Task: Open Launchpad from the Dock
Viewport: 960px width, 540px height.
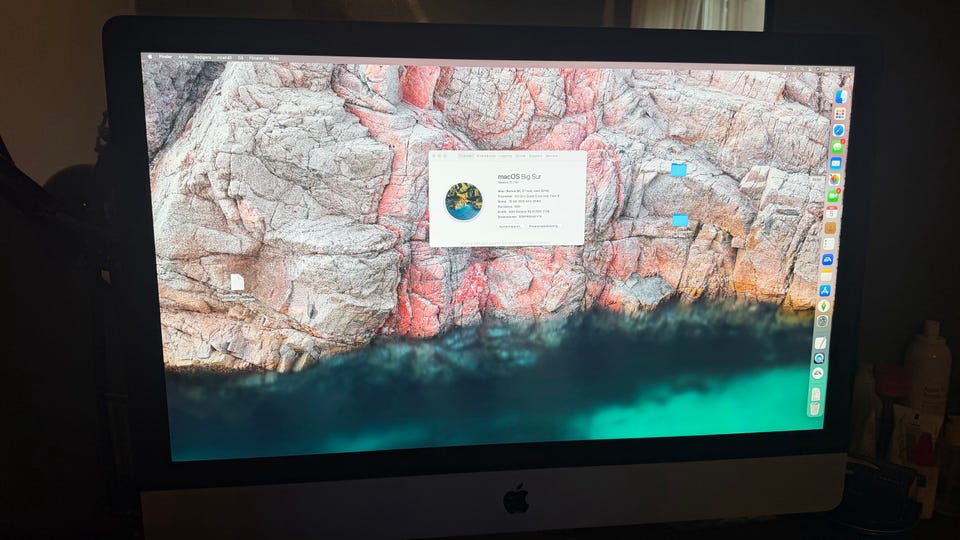Action: pos(840,114)
